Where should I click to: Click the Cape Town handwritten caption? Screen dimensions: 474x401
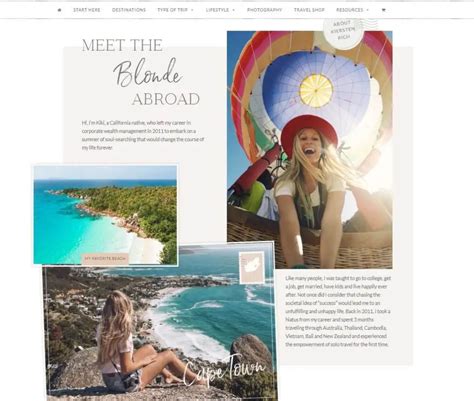(224, 370)
